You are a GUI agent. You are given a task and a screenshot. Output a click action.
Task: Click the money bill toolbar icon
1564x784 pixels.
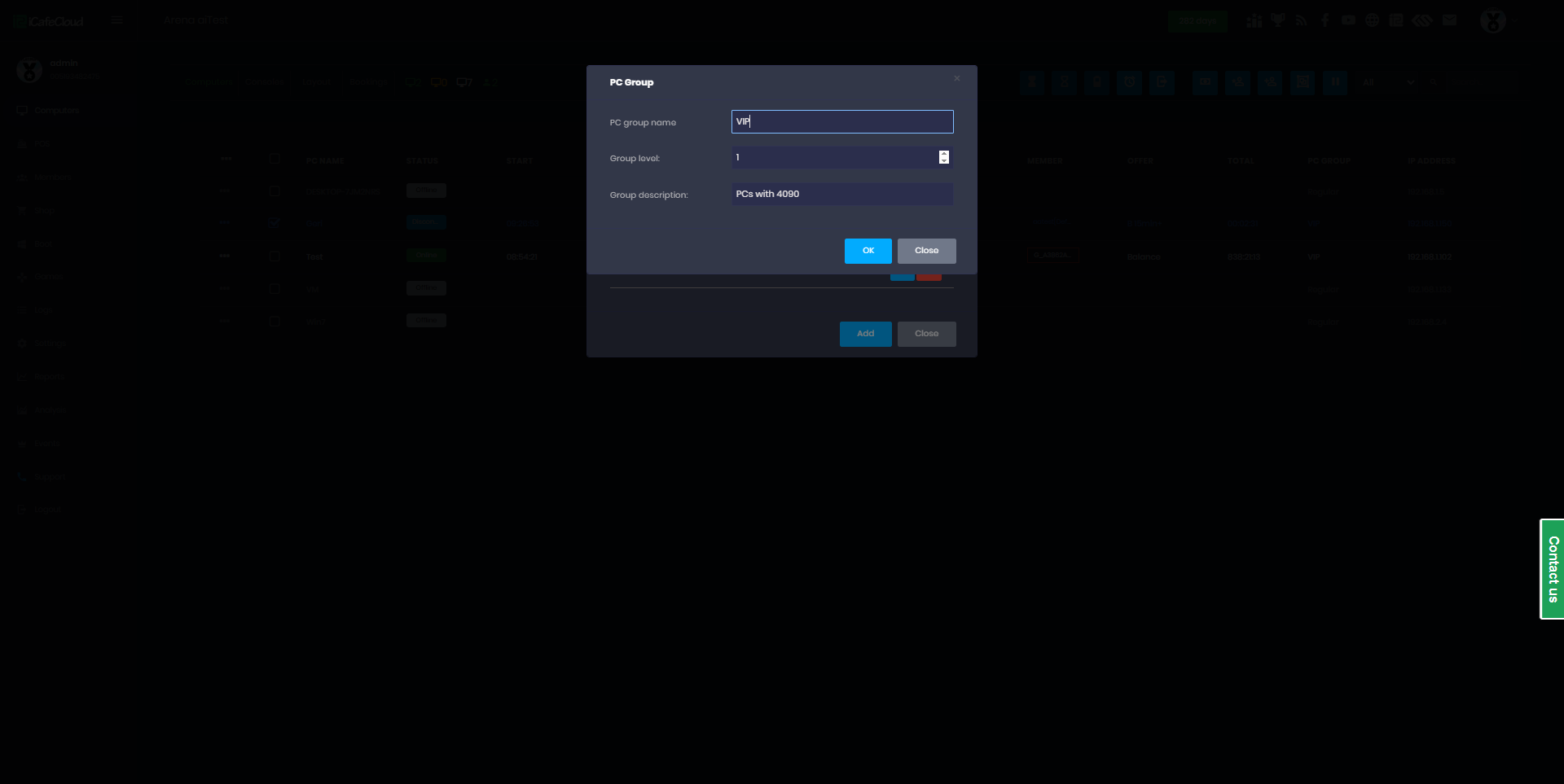(x=1205, y=82)
